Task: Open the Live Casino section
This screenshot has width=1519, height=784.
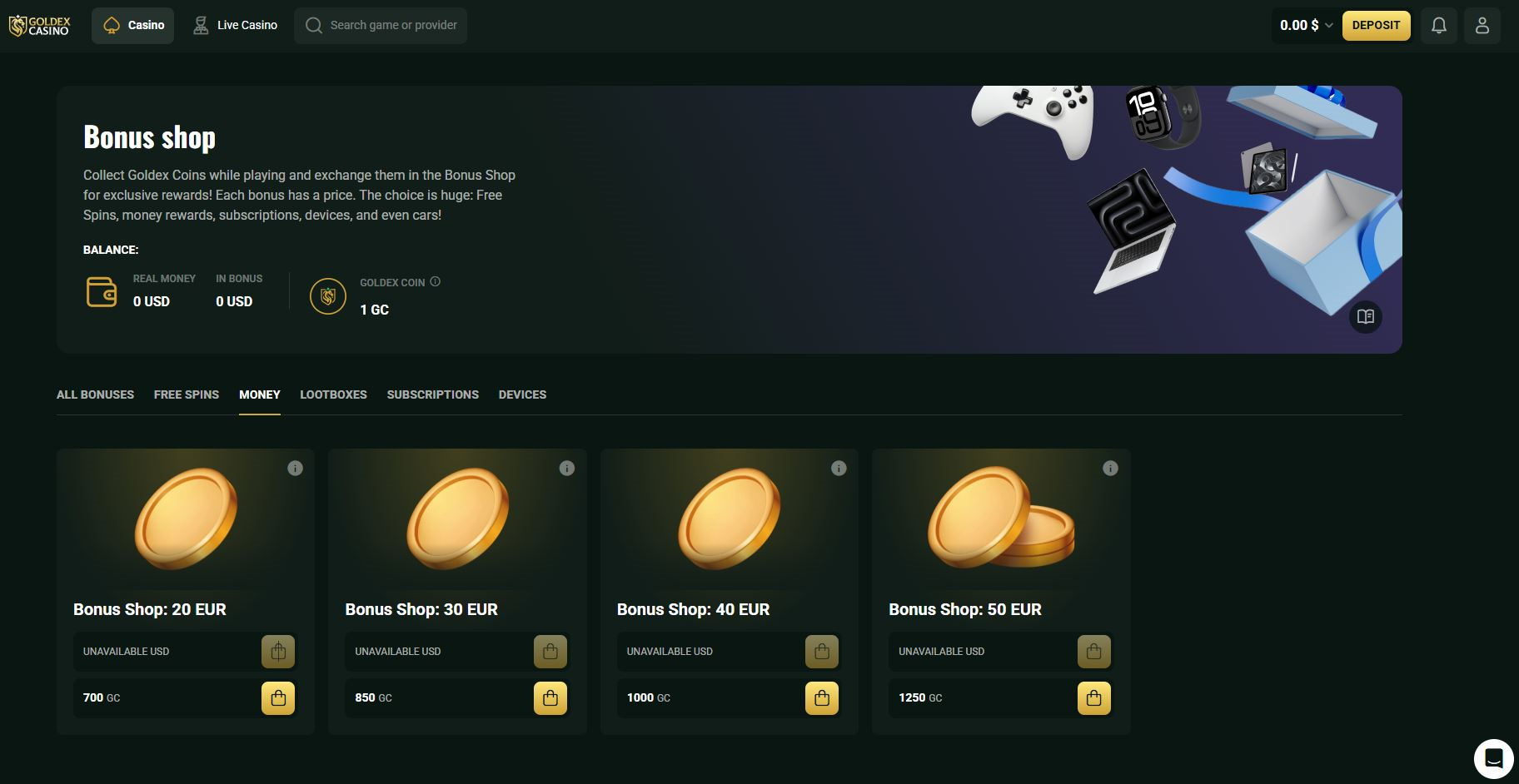Action: (236, 26)
